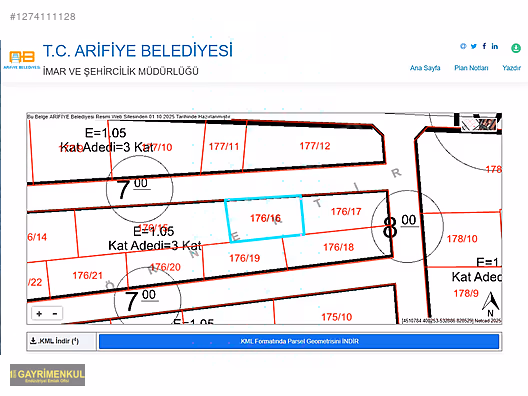Zoom in the map with plus button
This screenshot has height=396, width=528.
[x=39, y=314]
